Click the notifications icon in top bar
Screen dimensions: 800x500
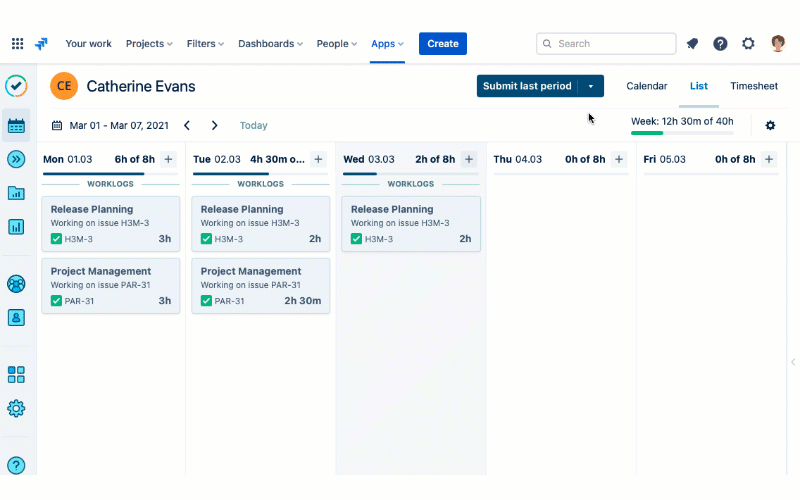(x=692, y=44)
